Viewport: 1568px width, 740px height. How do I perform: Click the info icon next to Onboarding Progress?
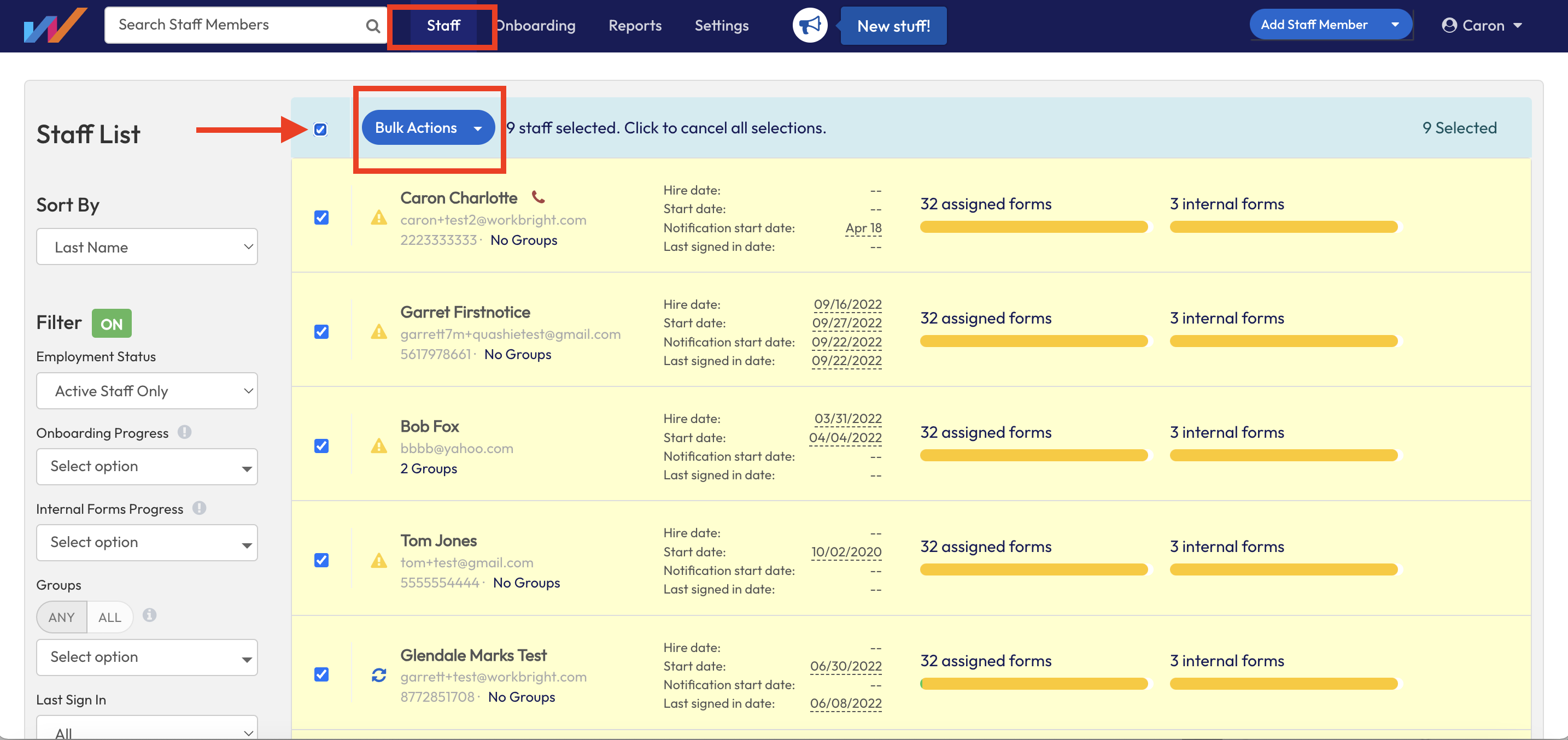point(185,432)
